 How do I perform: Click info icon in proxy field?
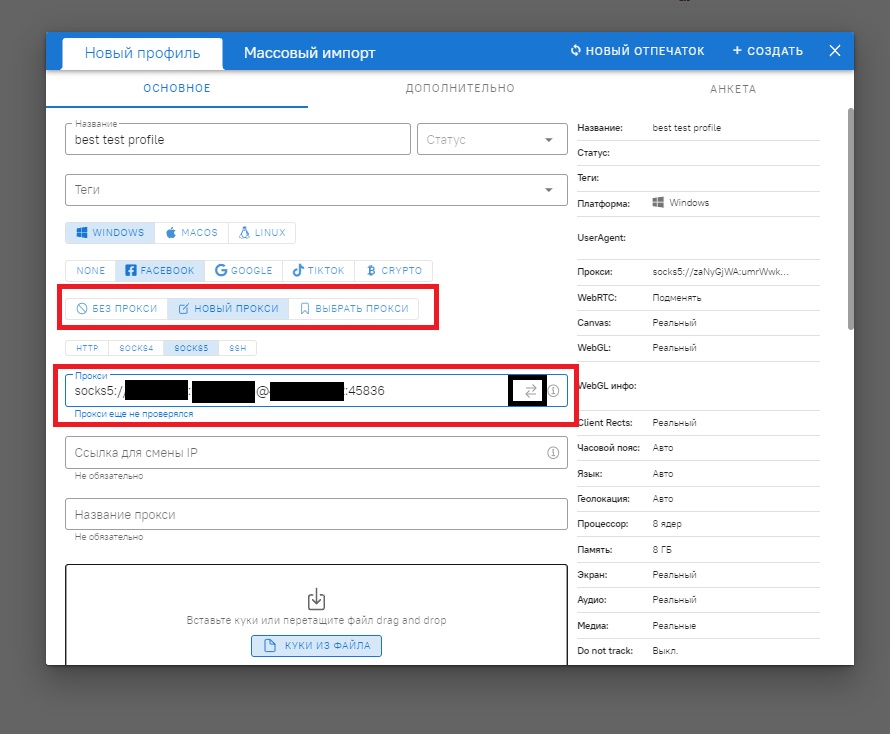pos(553,391)
